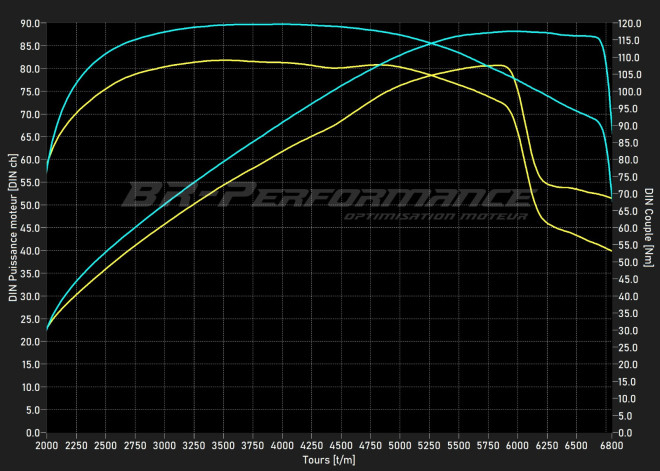Click 60.0 on the right torque axis
This screenshot has height=471, width=660.
[x=626, y=228]
